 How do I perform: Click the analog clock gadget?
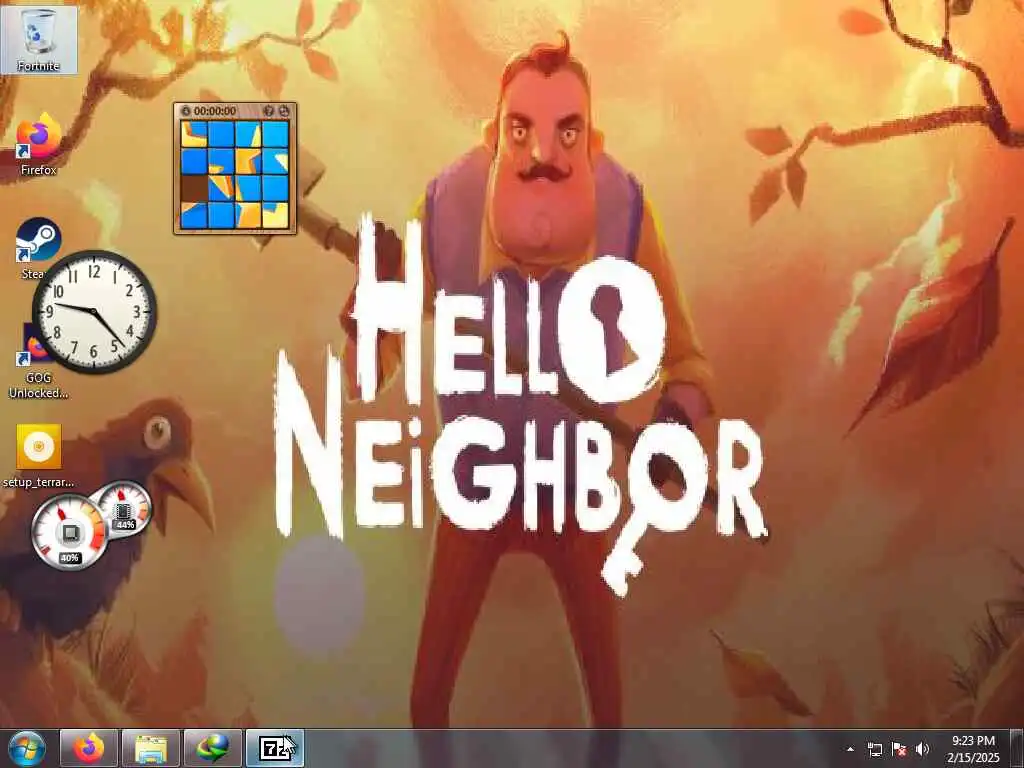click(95, 312)
